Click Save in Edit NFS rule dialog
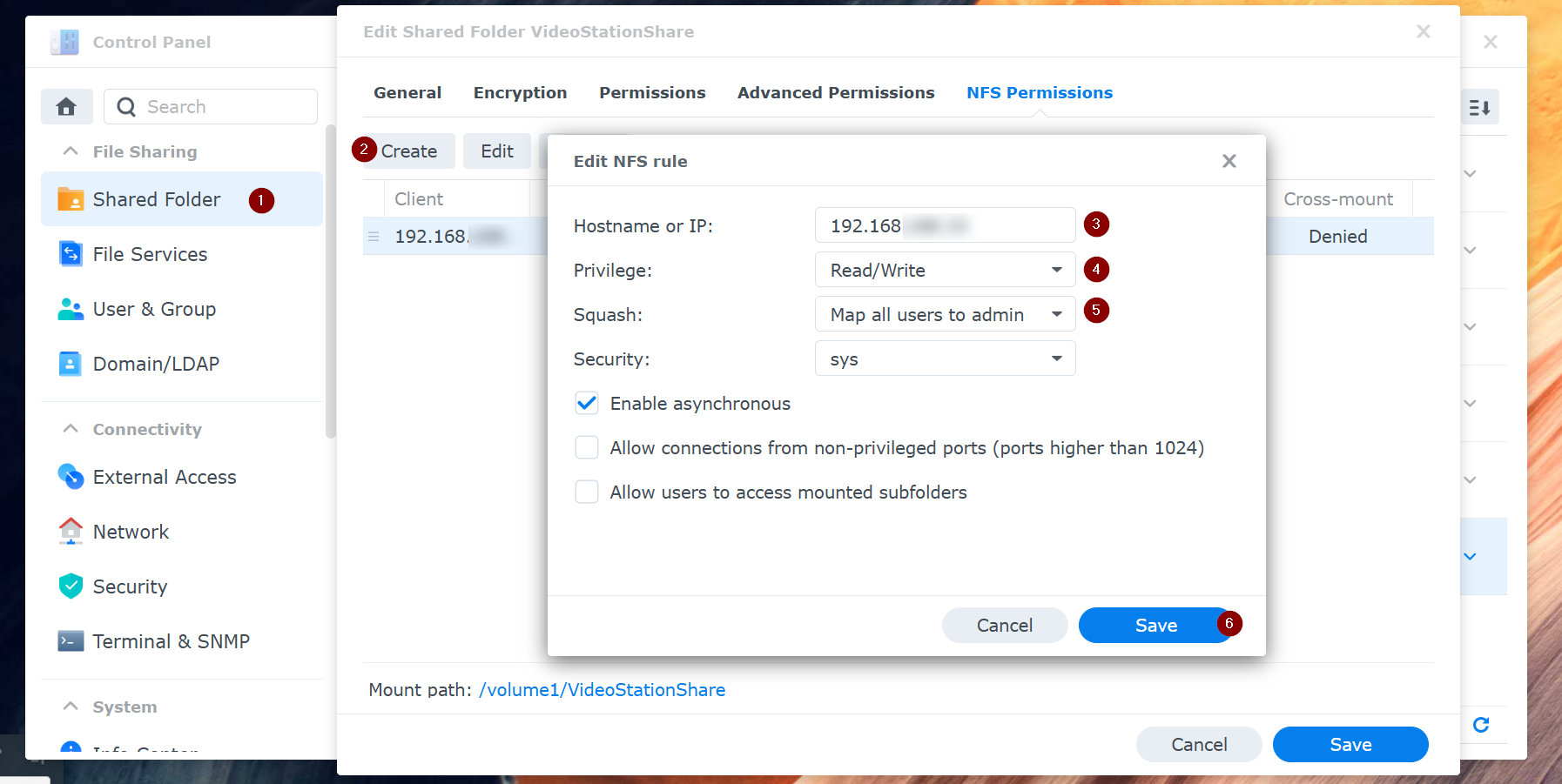The height and width of the screenshot is (784, 1562). coord(1156,626)
